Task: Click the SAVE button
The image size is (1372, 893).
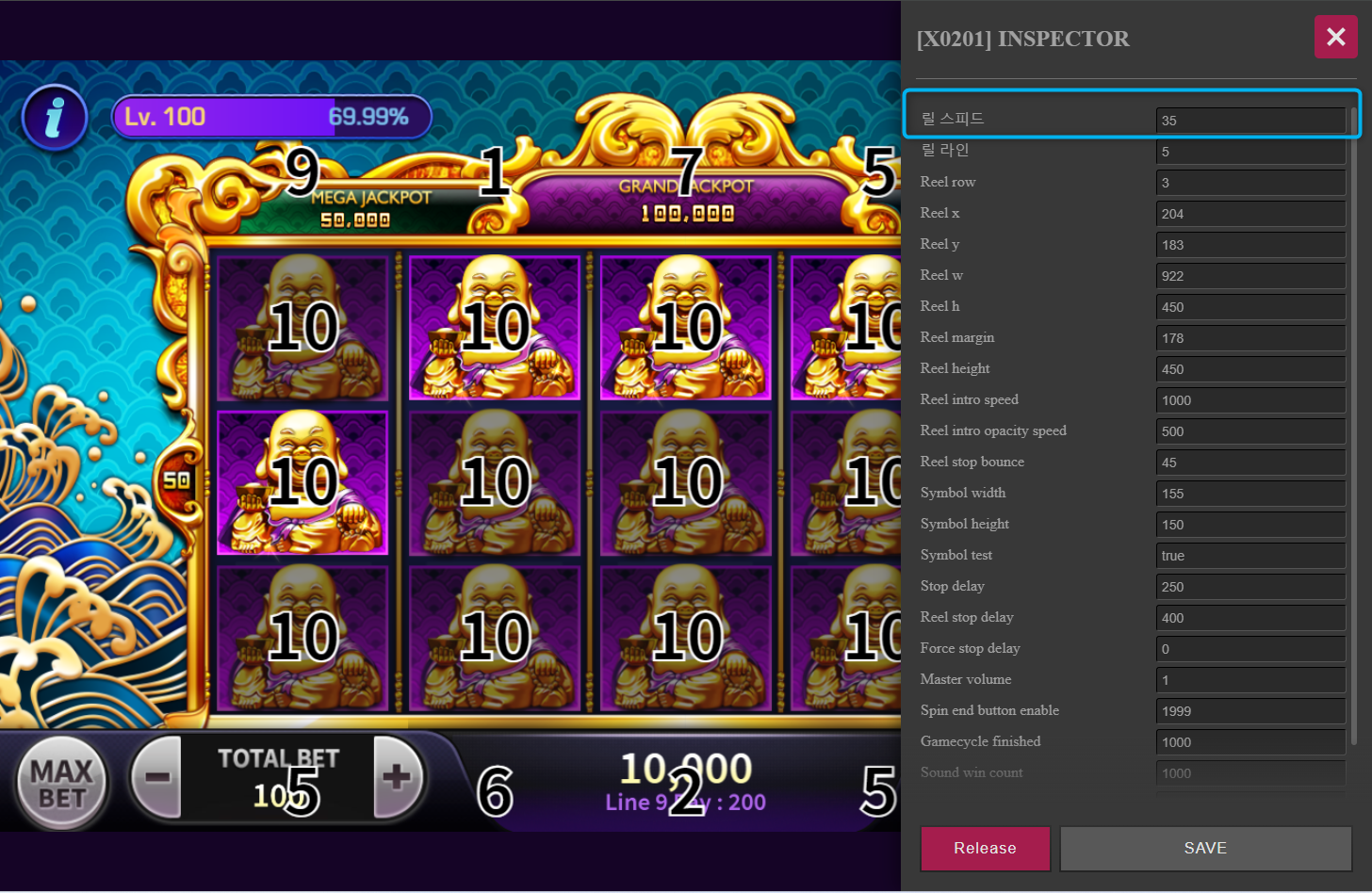Action: (1206, 849)
